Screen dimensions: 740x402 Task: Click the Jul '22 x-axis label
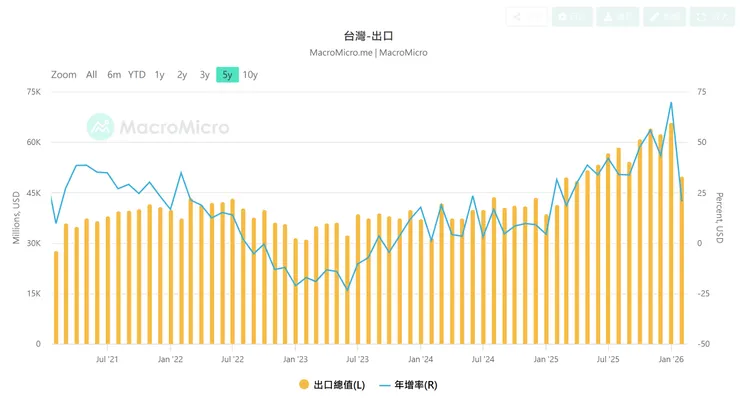pos(232,359)
